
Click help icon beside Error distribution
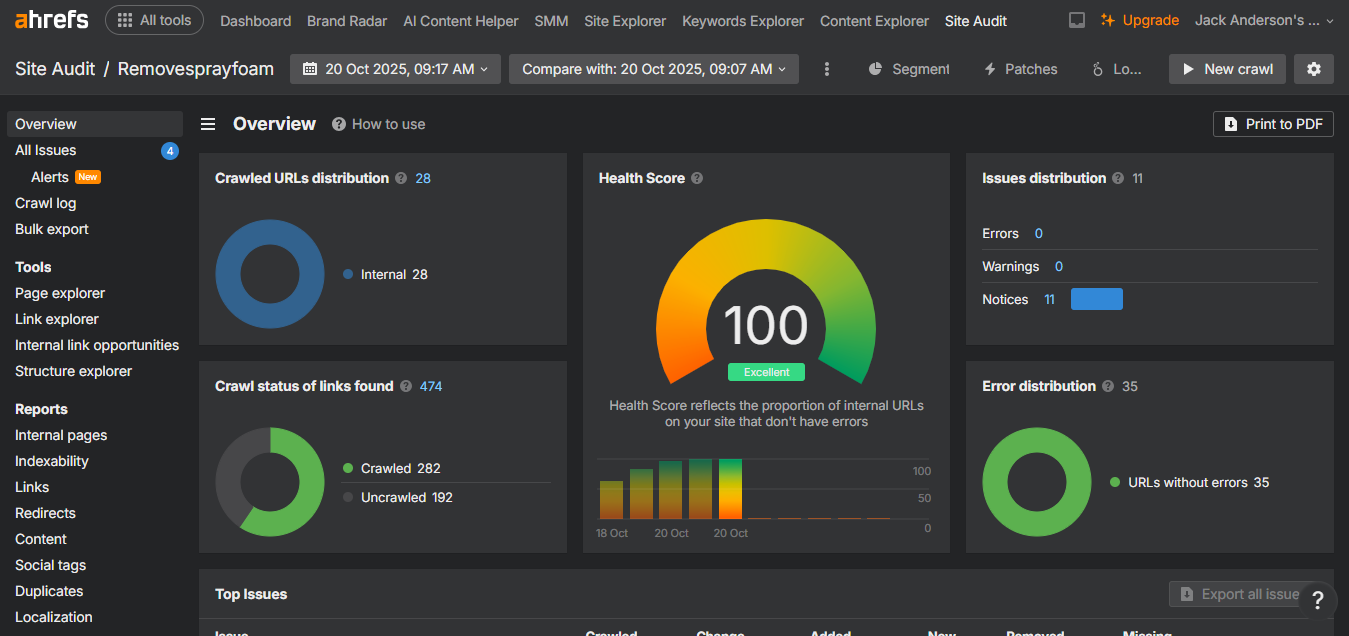[1108, 386]
